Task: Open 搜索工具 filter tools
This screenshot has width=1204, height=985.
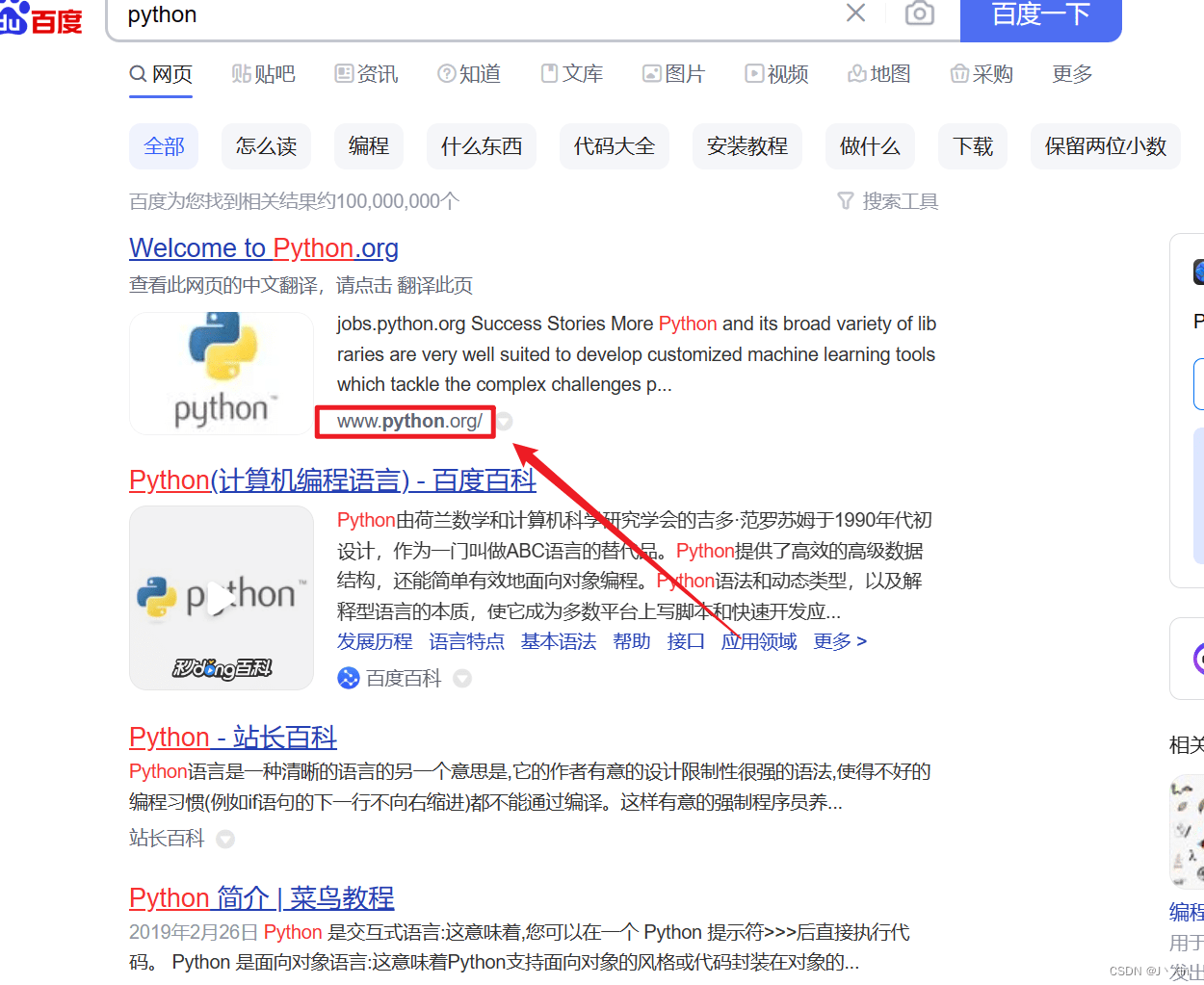Action: click(x=888, y=201)
